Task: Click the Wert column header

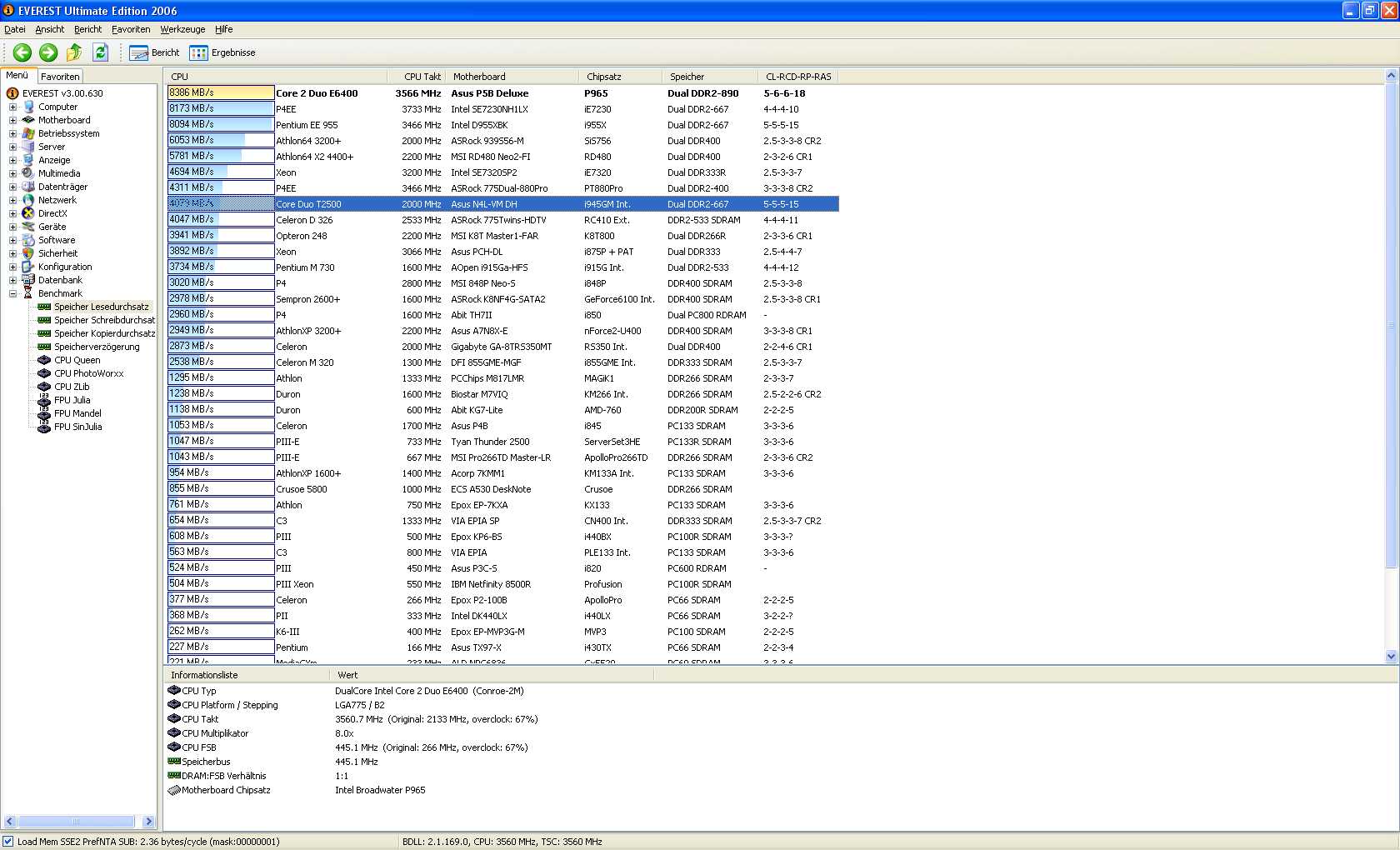Action: click(492, 675)
